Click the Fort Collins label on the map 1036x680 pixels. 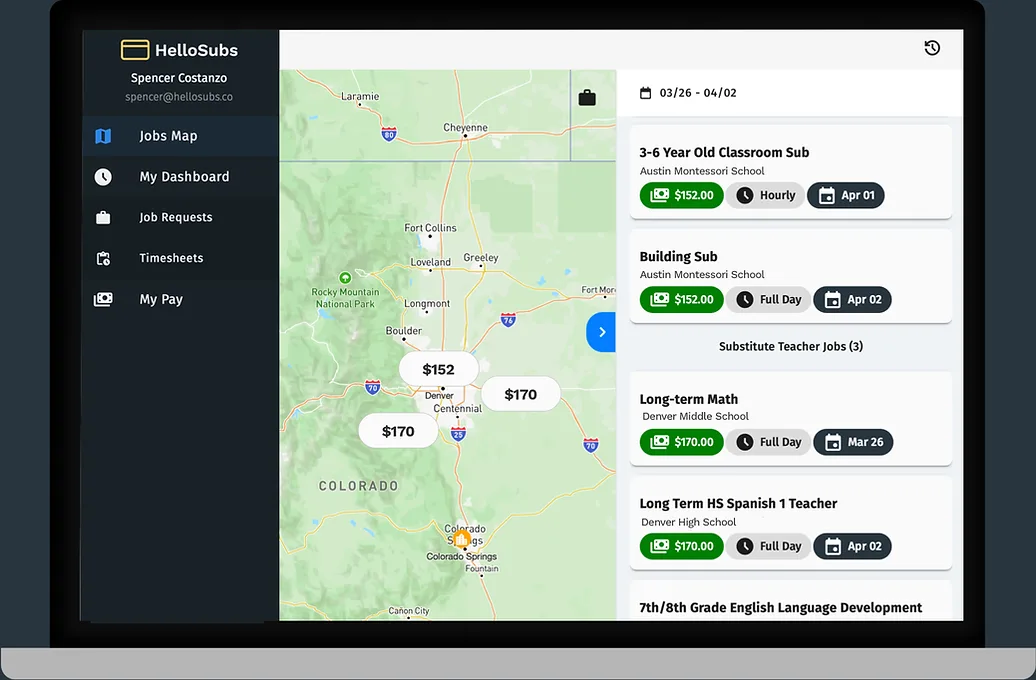(x=430, y=228)
